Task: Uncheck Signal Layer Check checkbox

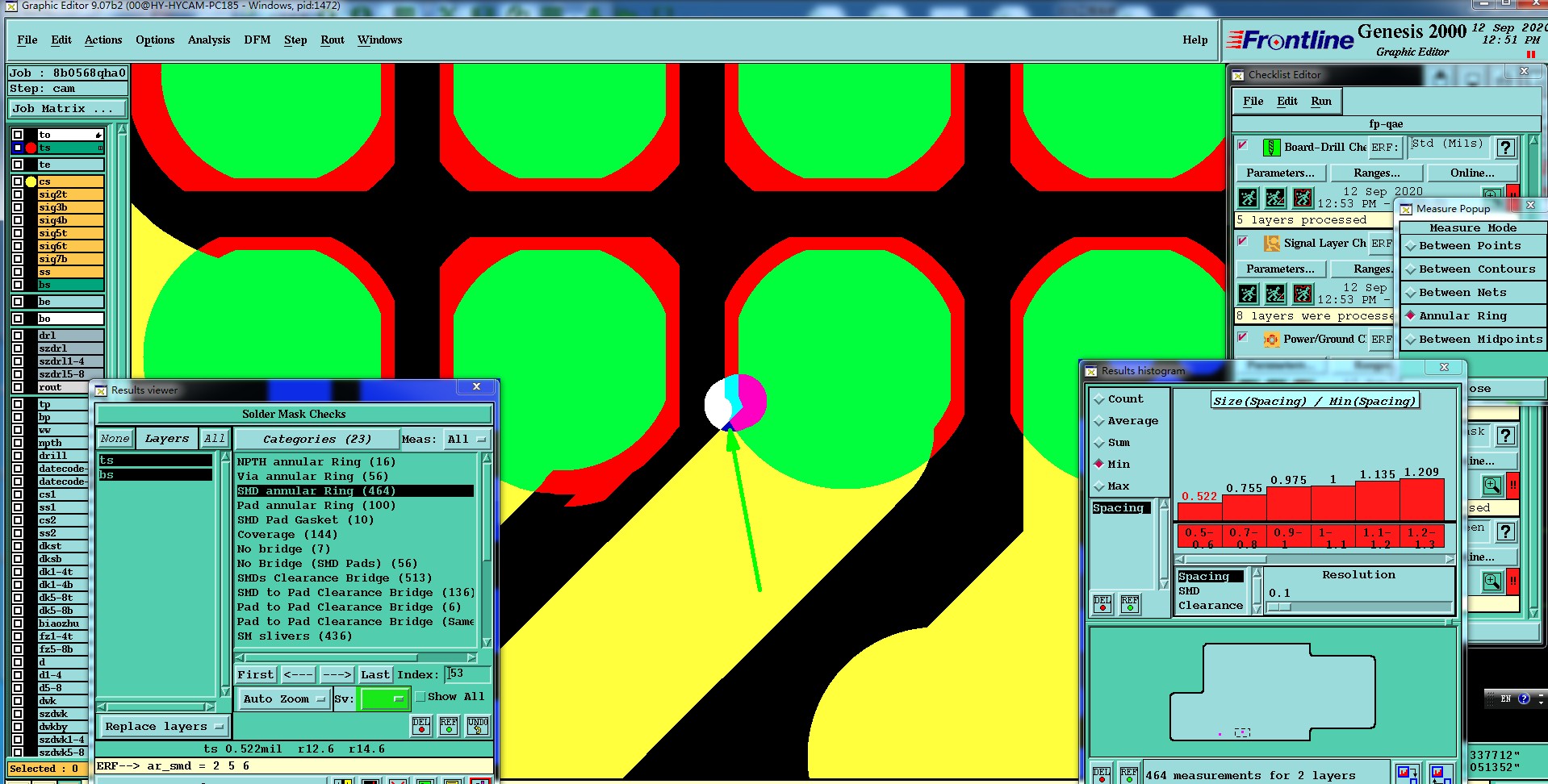Action: pyautogui.click(x=1243, y=241)
